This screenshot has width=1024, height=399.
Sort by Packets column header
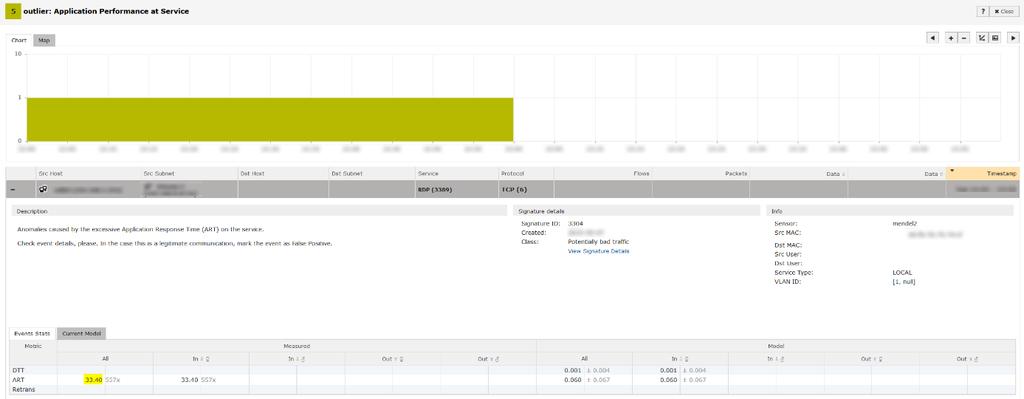click(x=701, y=174)
